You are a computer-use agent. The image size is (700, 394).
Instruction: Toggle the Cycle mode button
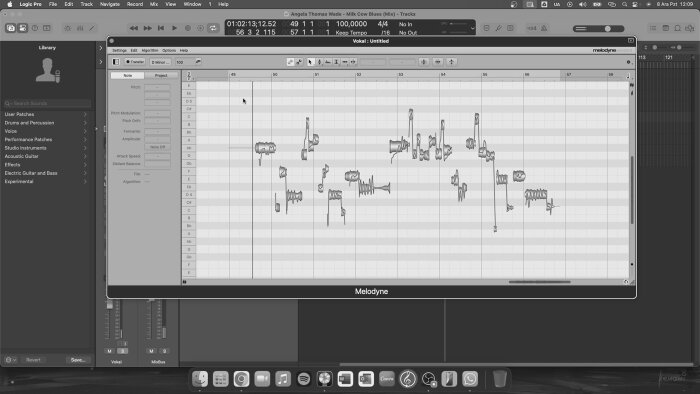coord(213,28)
